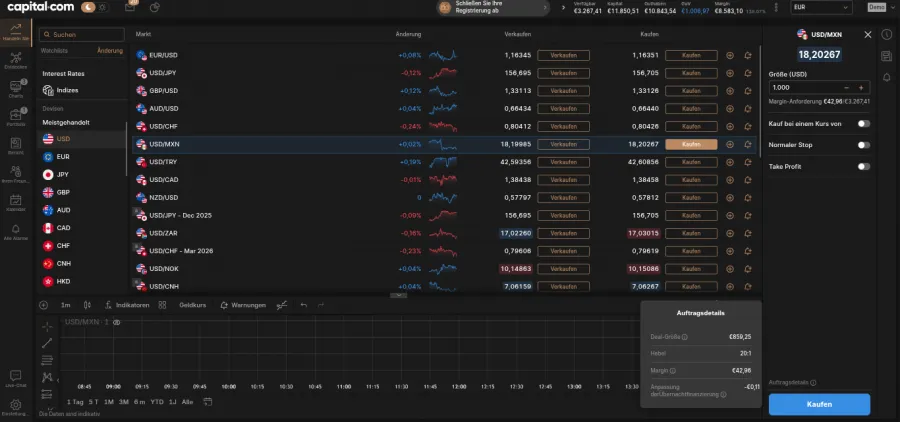The height and width of the screenshot is (422, 900).
Task: Open the Warnungen alerts button
Action: coord(243,305)
